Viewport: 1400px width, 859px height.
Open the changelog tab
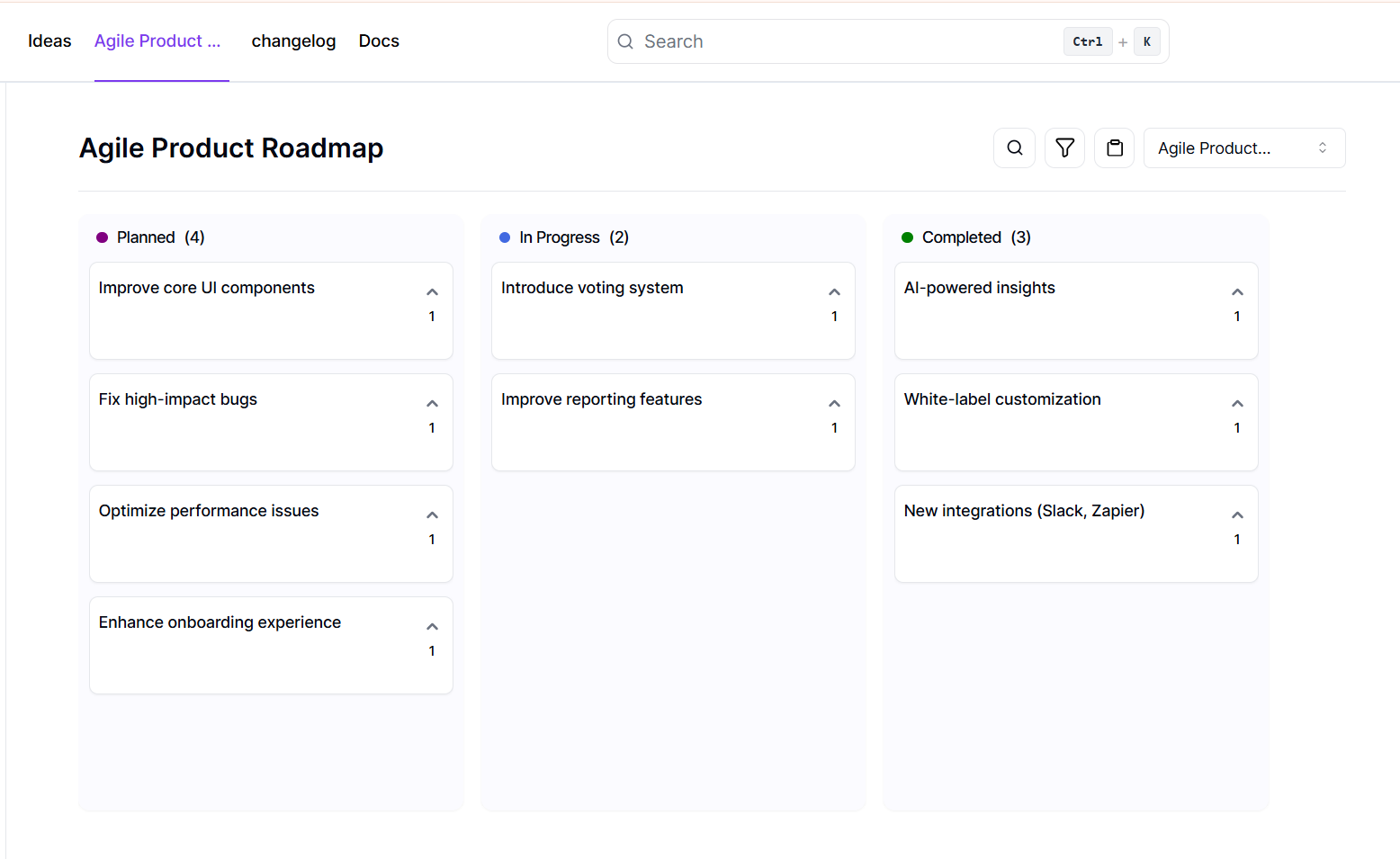point(293,41)
